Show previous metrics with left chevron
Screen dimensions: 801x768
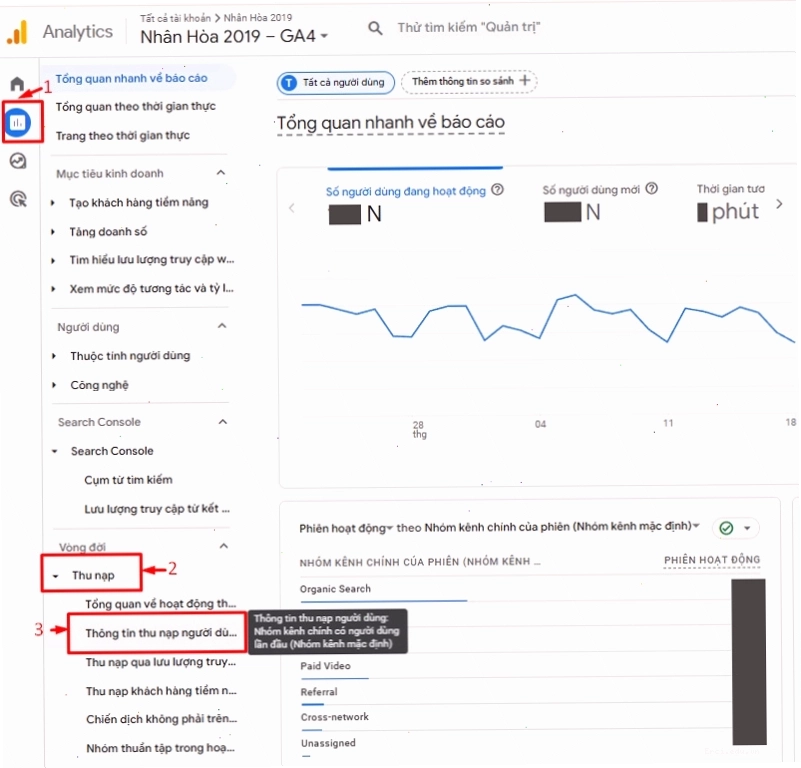292,208
